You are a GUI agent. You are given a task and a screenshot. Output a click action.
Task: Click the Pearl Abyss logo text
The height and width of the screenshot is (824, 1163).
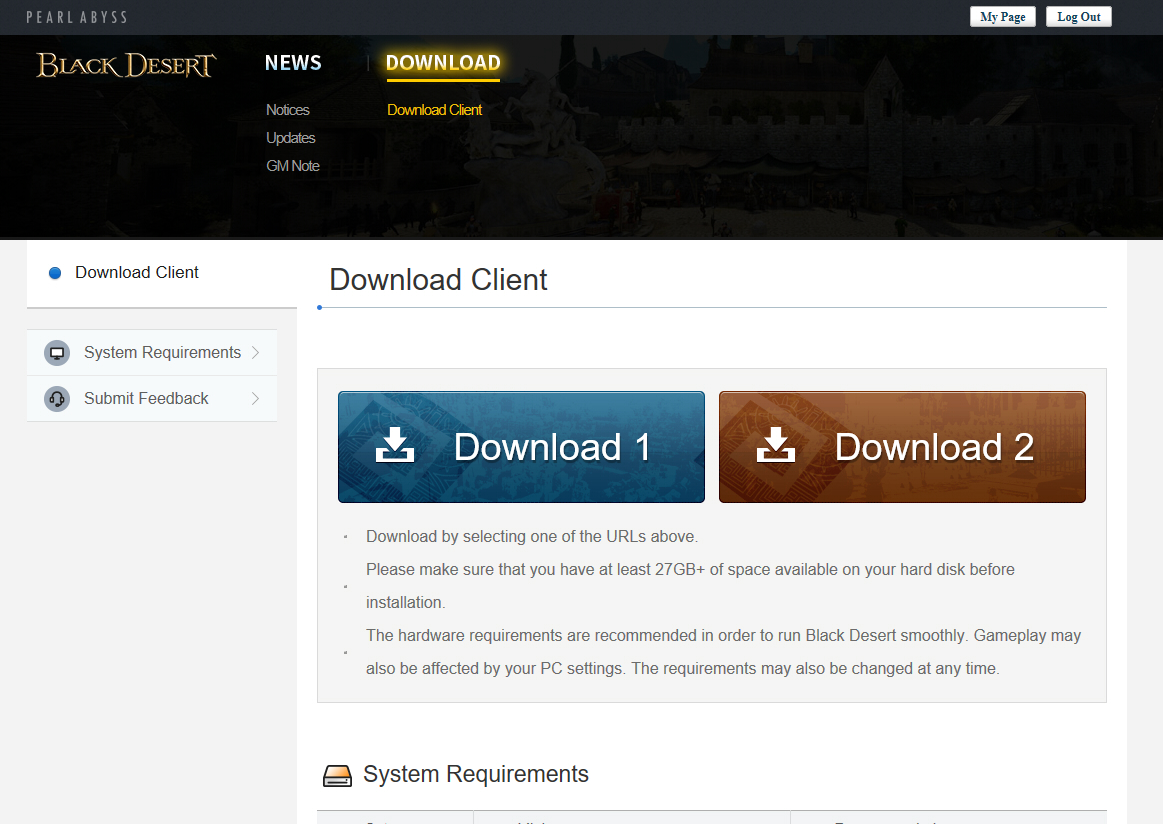point(77,17)
